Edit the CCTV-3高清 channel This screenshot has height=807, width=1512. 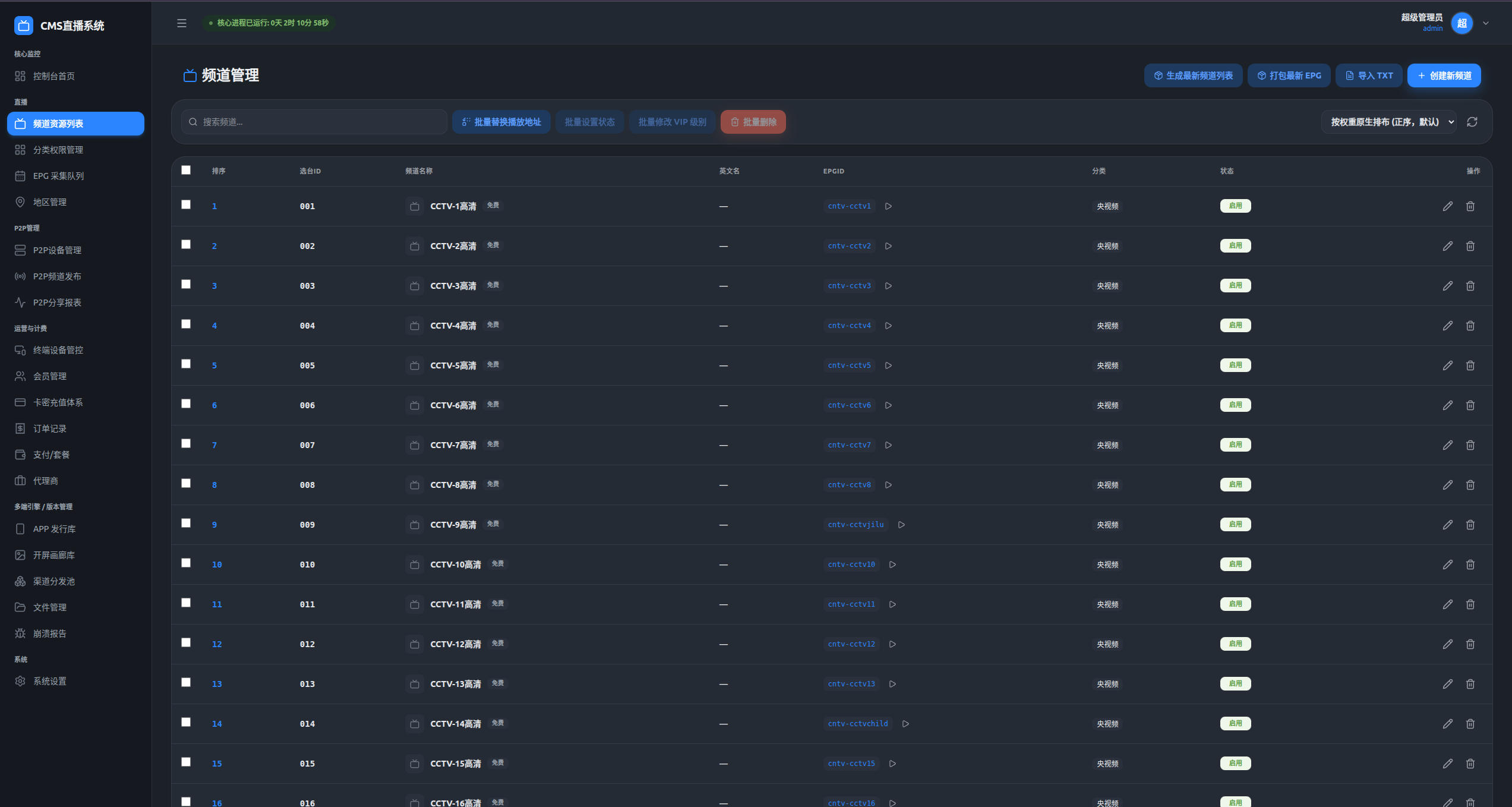[1448, 286]
